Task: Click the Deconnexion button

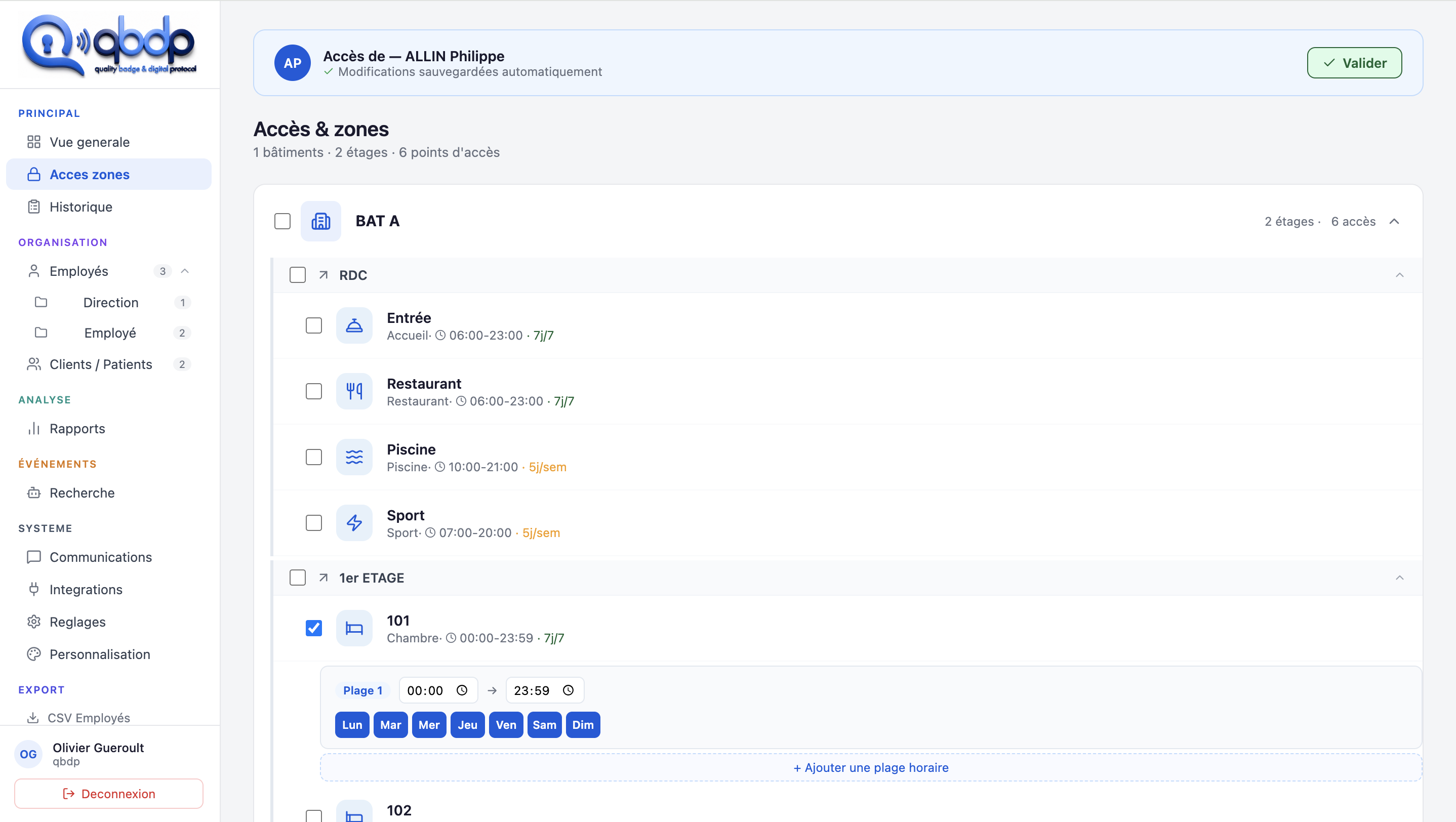Action: [108, 794]
